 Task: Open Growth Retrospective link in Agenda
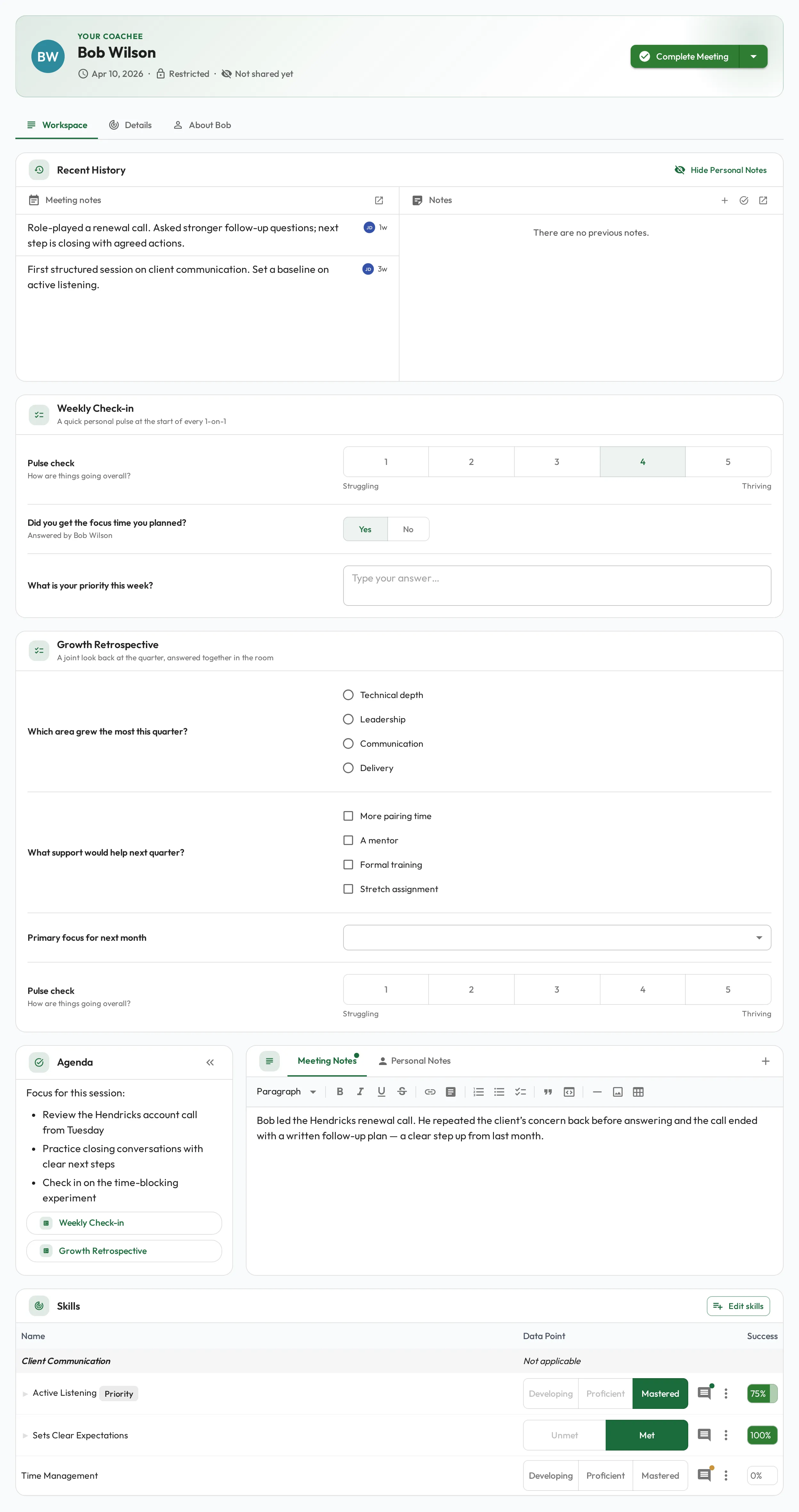point(124,1251)
